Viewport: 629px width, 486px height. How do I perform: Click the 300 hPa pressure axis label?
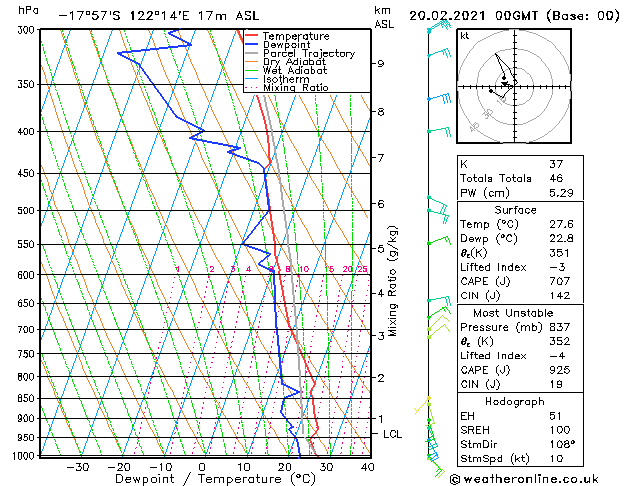28,30
